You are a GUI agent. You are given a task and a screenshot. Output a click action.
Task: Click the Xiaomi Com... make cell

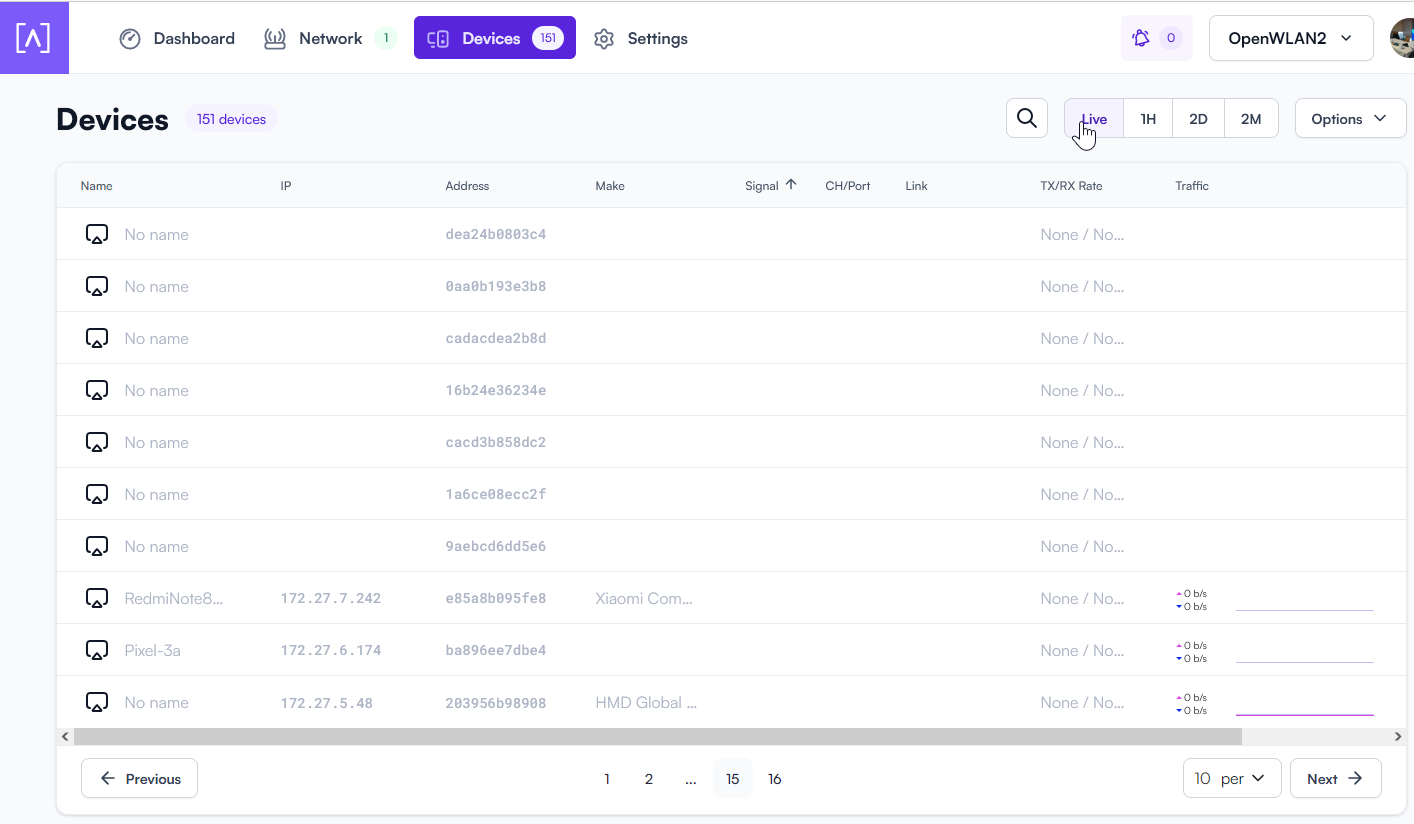(644, 598)
